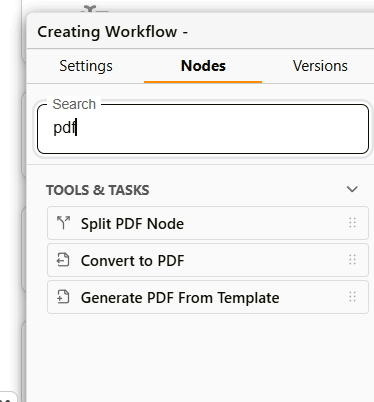Viewport: 374px width, 402px height.
Task: Click the Split PDF Node branch icon
Action: pyautogui.click(x=63, y=223)
